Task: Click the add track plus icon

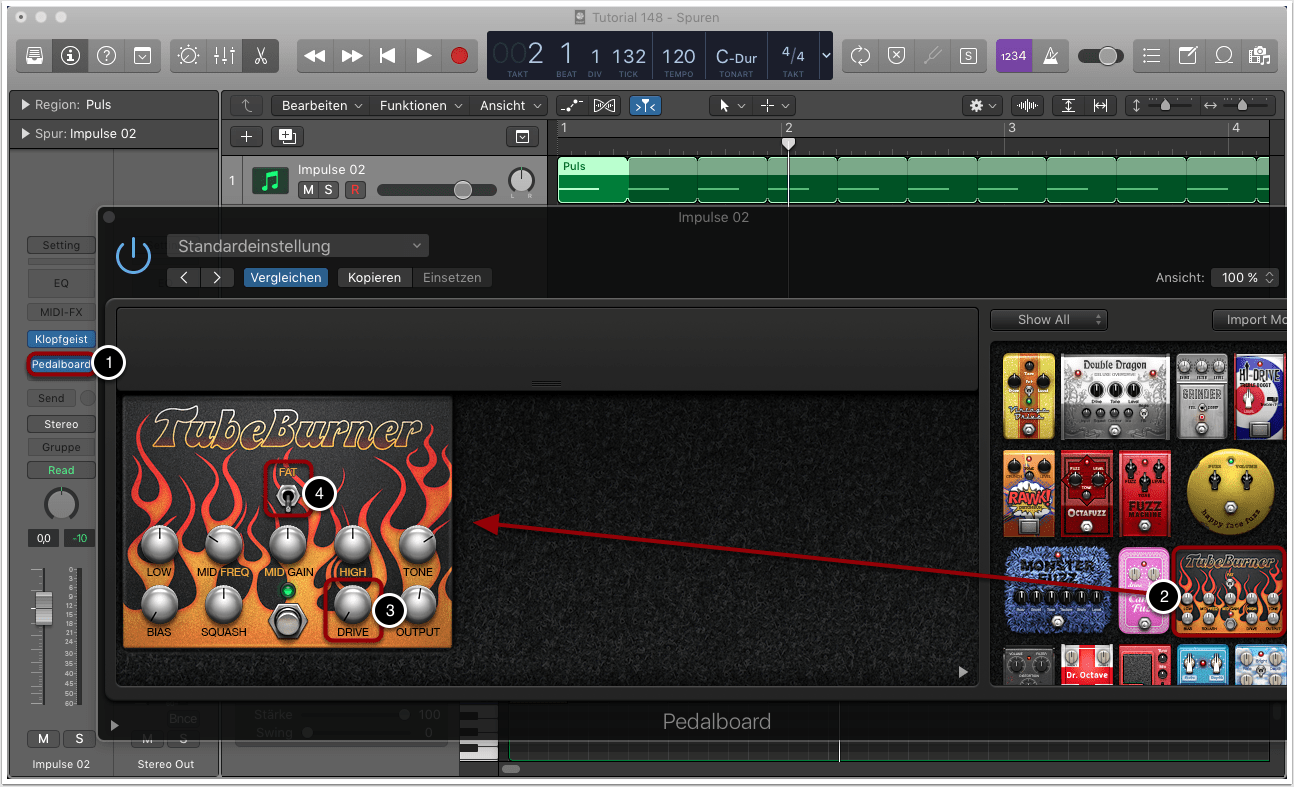Action: (x=246, y=137)
